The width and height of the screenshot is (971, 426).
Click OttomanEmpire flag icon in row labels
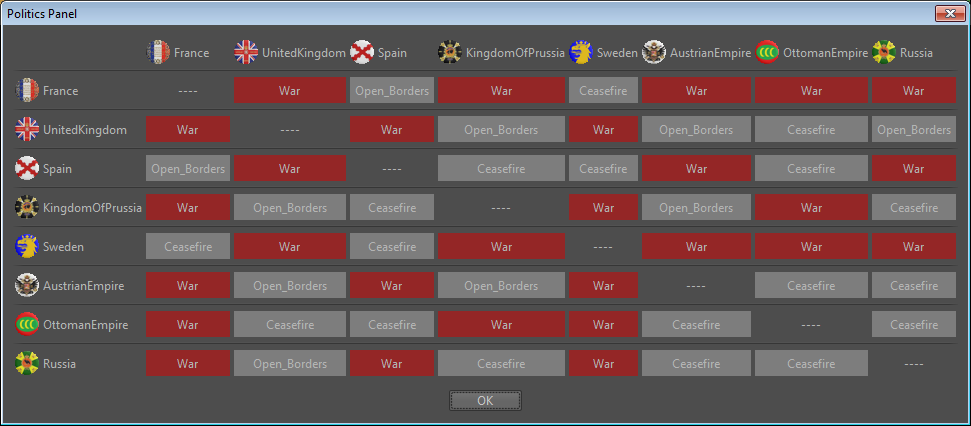click(28, 325)
